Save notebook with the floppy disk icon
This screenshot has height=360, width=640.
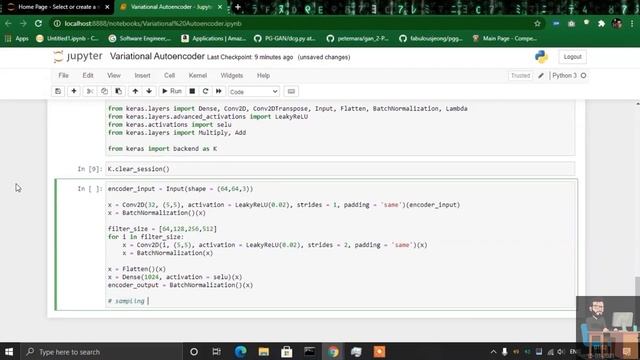58,91
